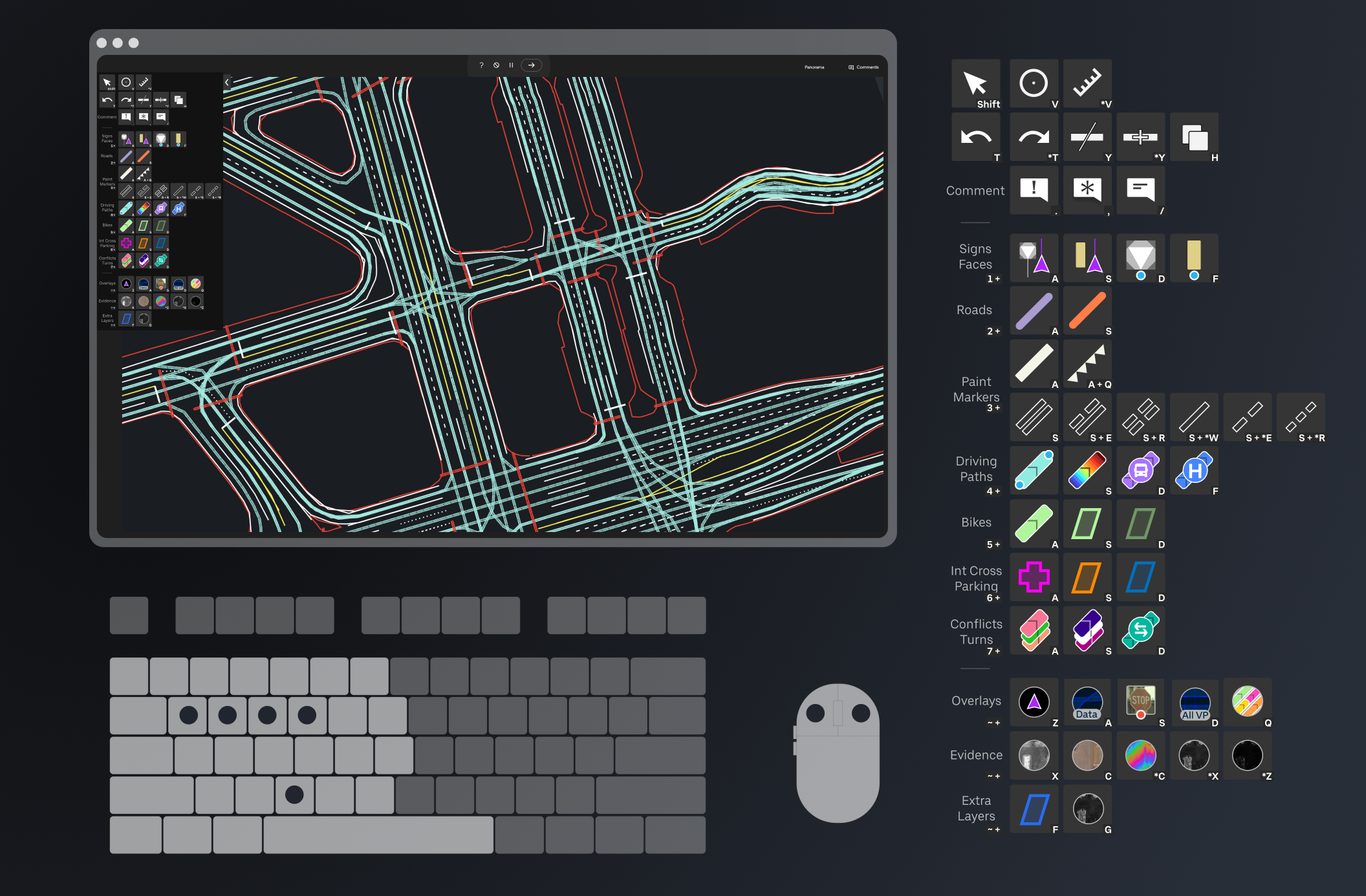
Task: Click the large undo arrow icon labeled T
Action: (975, 136)
